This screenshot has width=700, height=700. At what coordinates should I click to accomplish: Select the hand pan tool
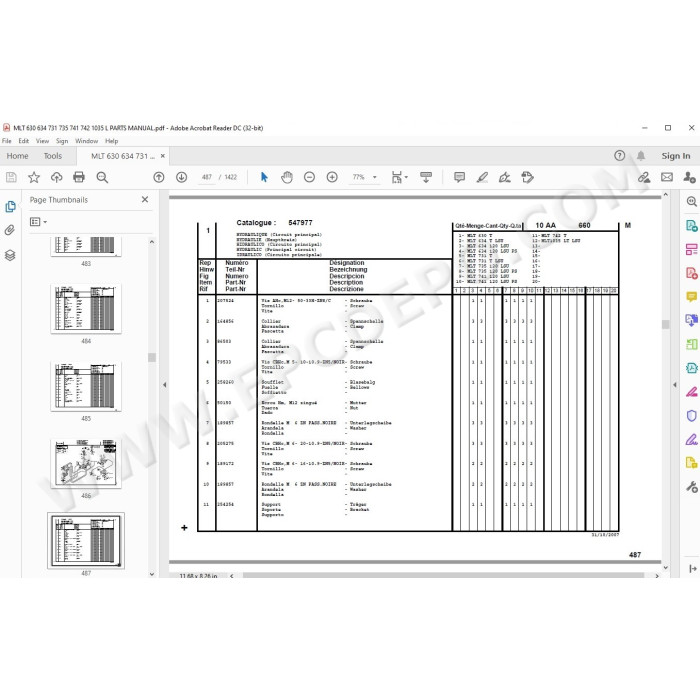(x=287, y=177)
